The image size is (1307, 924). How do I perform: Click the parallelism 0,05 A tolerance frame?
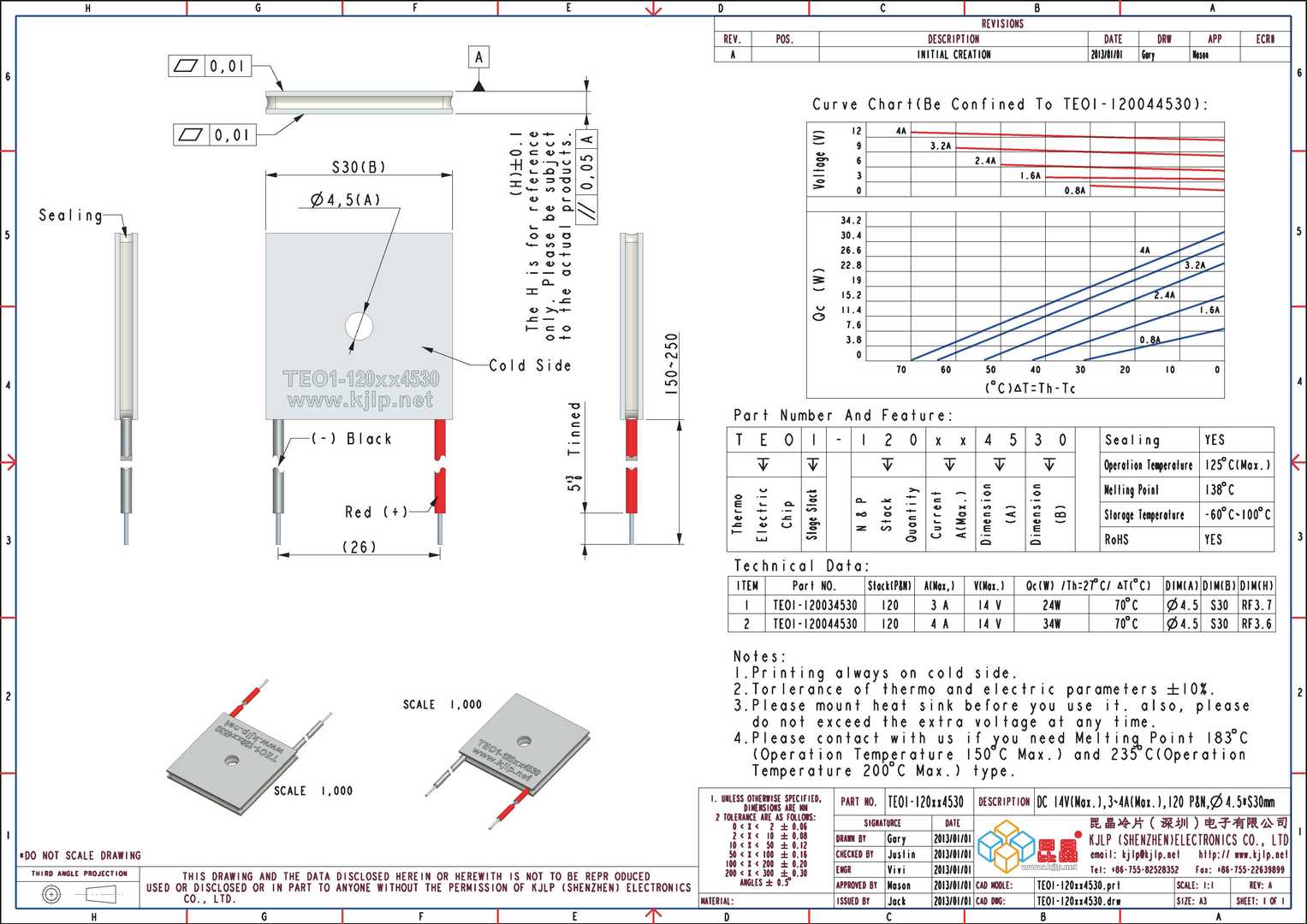tap(587, 176)
